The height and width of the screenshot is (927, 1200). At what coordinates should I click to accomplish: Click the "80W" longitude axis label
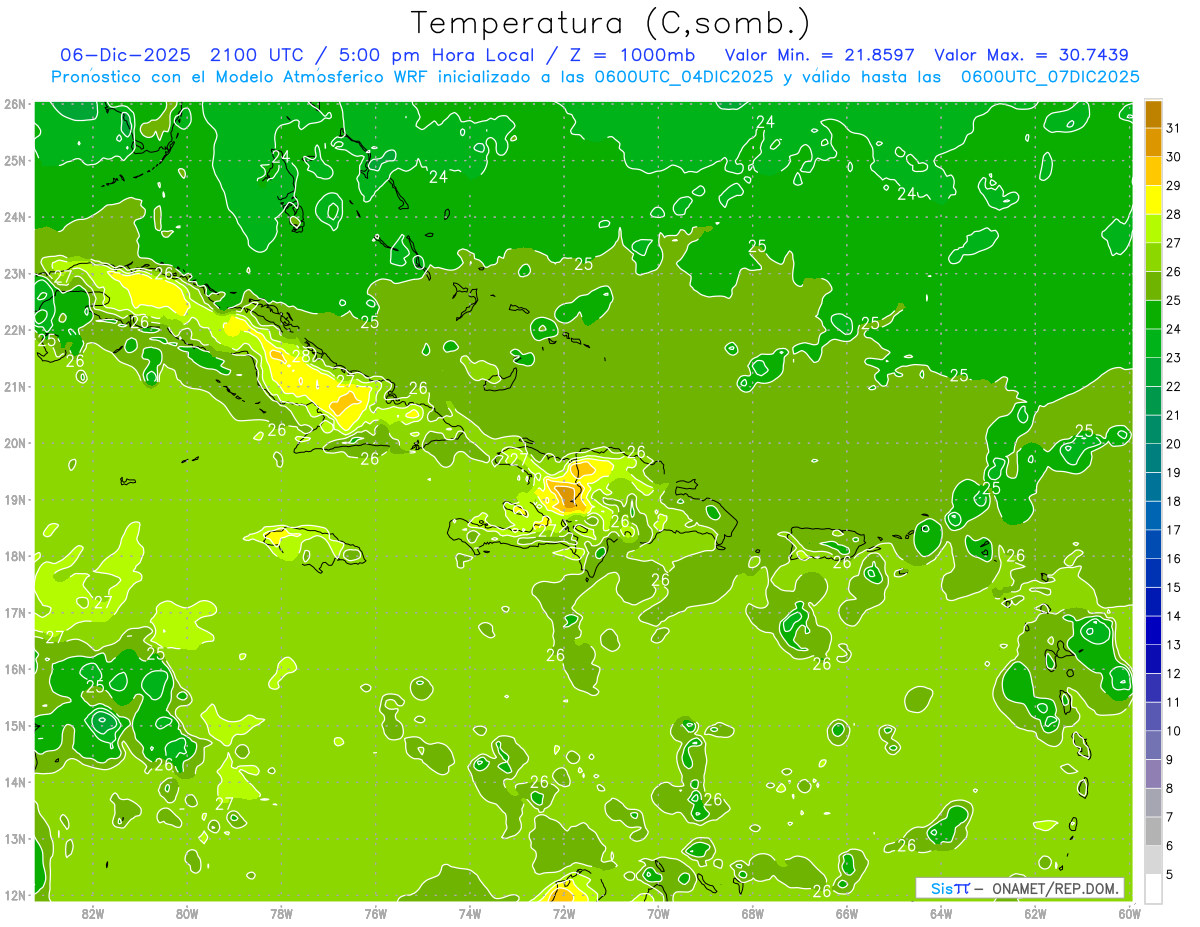pyautogui.click(x=187, y=913)
